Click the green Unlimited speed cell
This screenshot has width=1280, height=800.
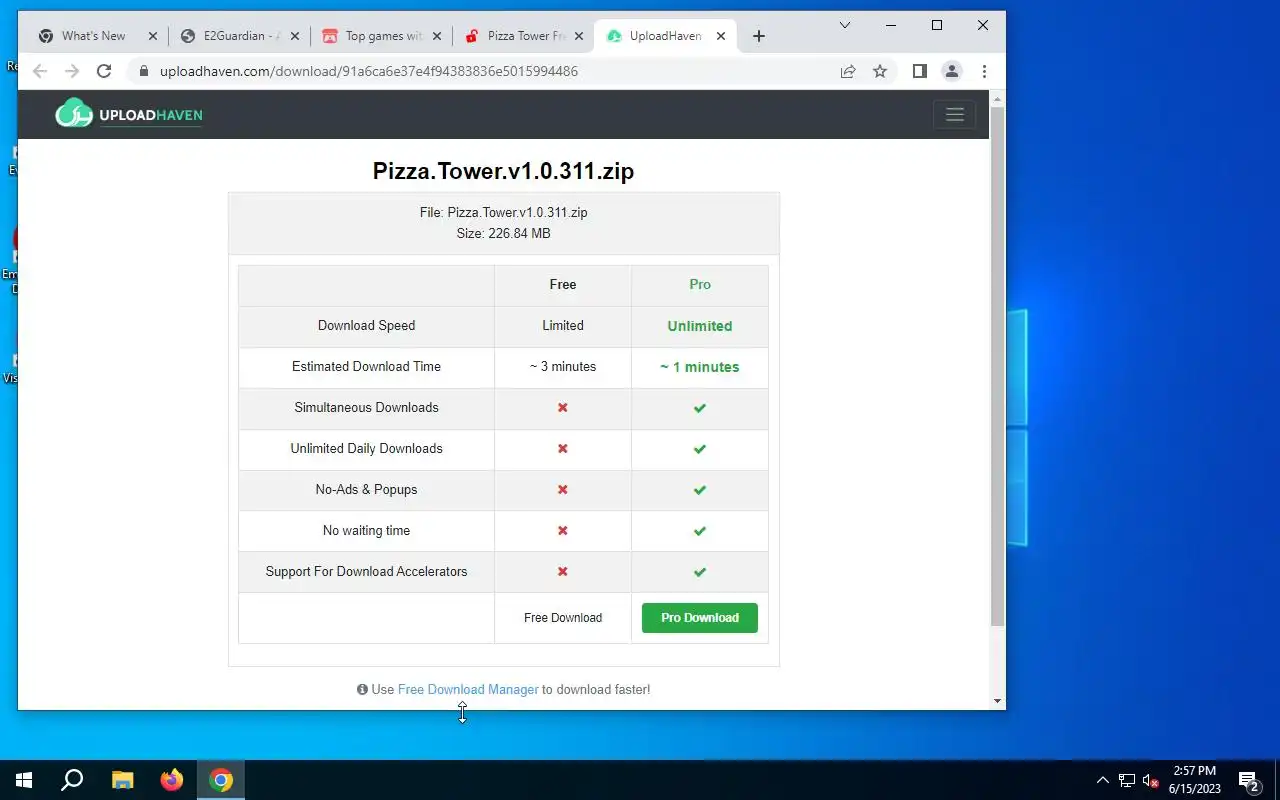tap(700, 326)
